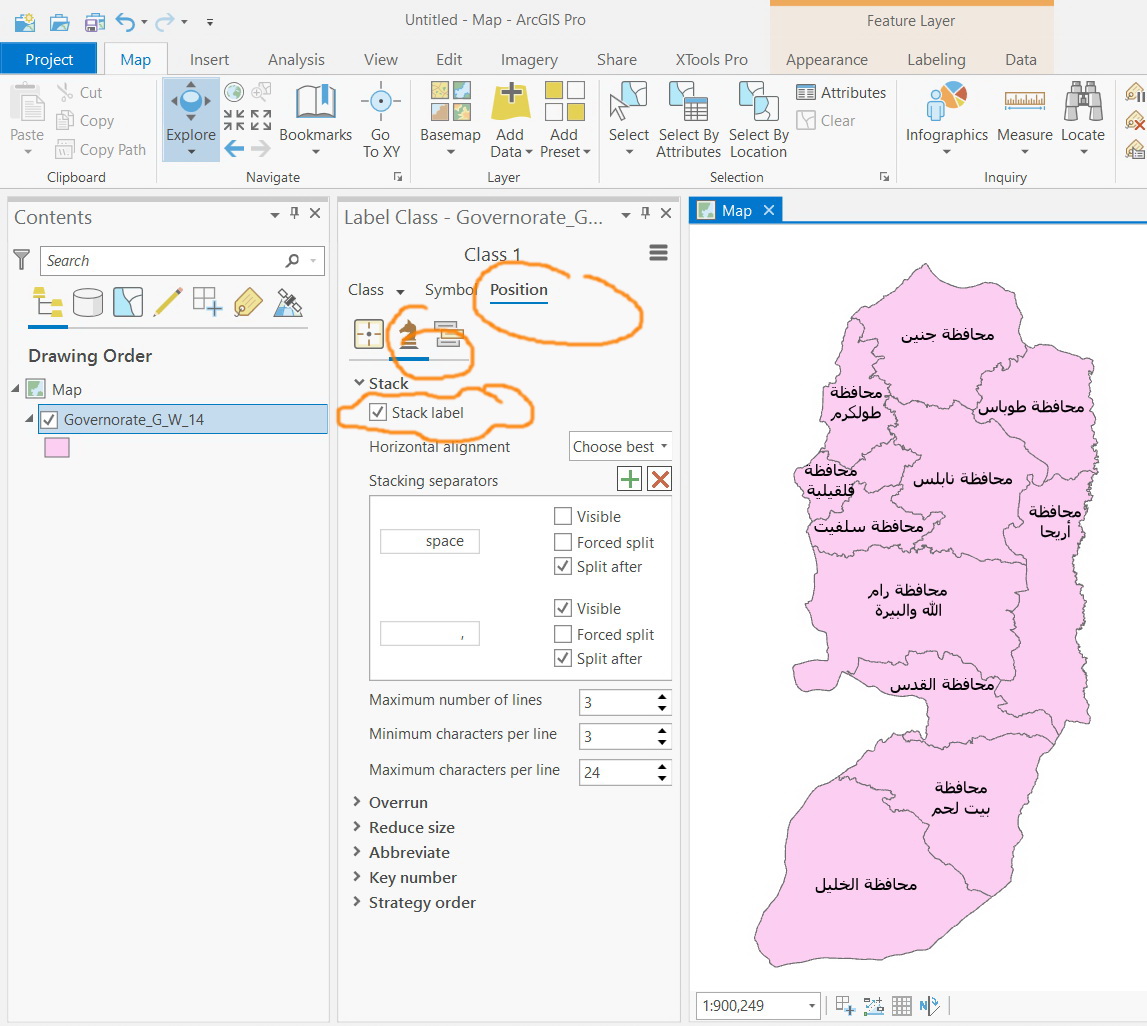List by Data Source cylinder icon
This screenshot has width=1147, height=1026.
88,302
